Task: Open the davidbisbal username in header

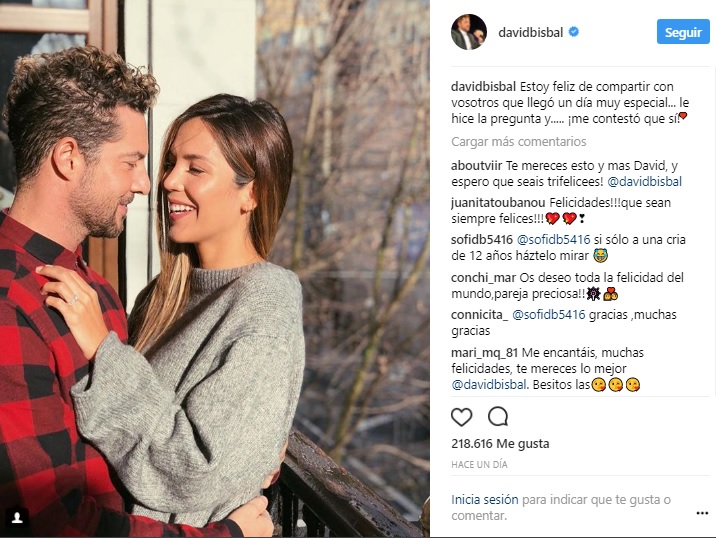Action: coord(531,32)
